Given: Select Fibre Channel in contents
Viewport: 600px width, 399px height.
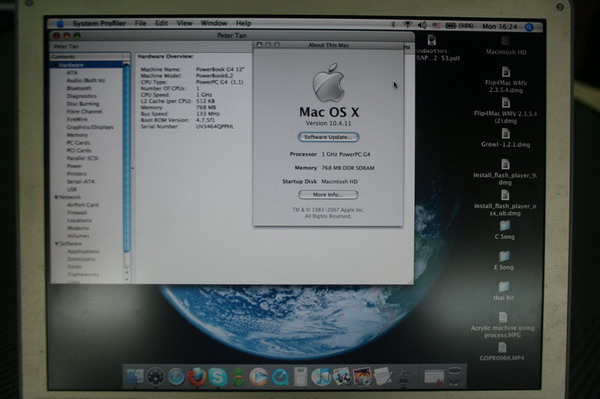Looking at the screenshot, I should click(84, 112).
